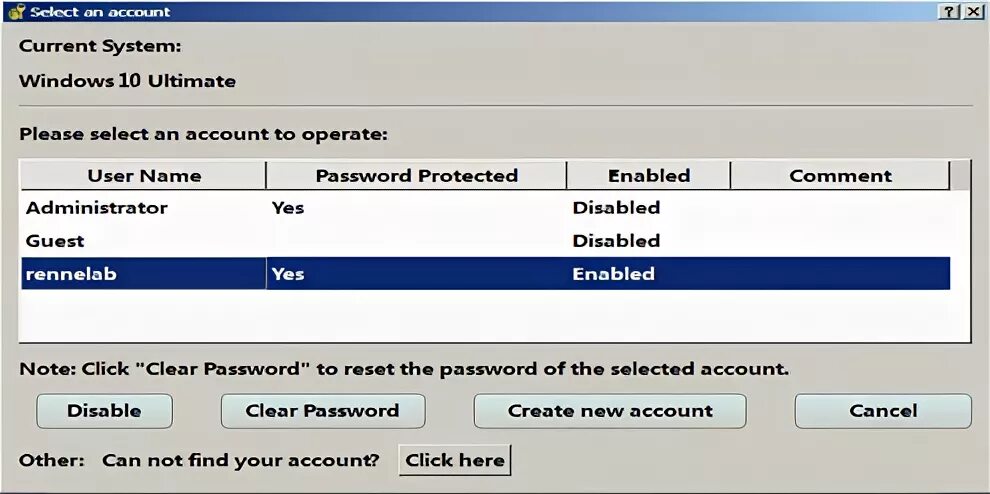Click the question mark help button
This screenshot has width=990, height=494.
pos(948,12)
